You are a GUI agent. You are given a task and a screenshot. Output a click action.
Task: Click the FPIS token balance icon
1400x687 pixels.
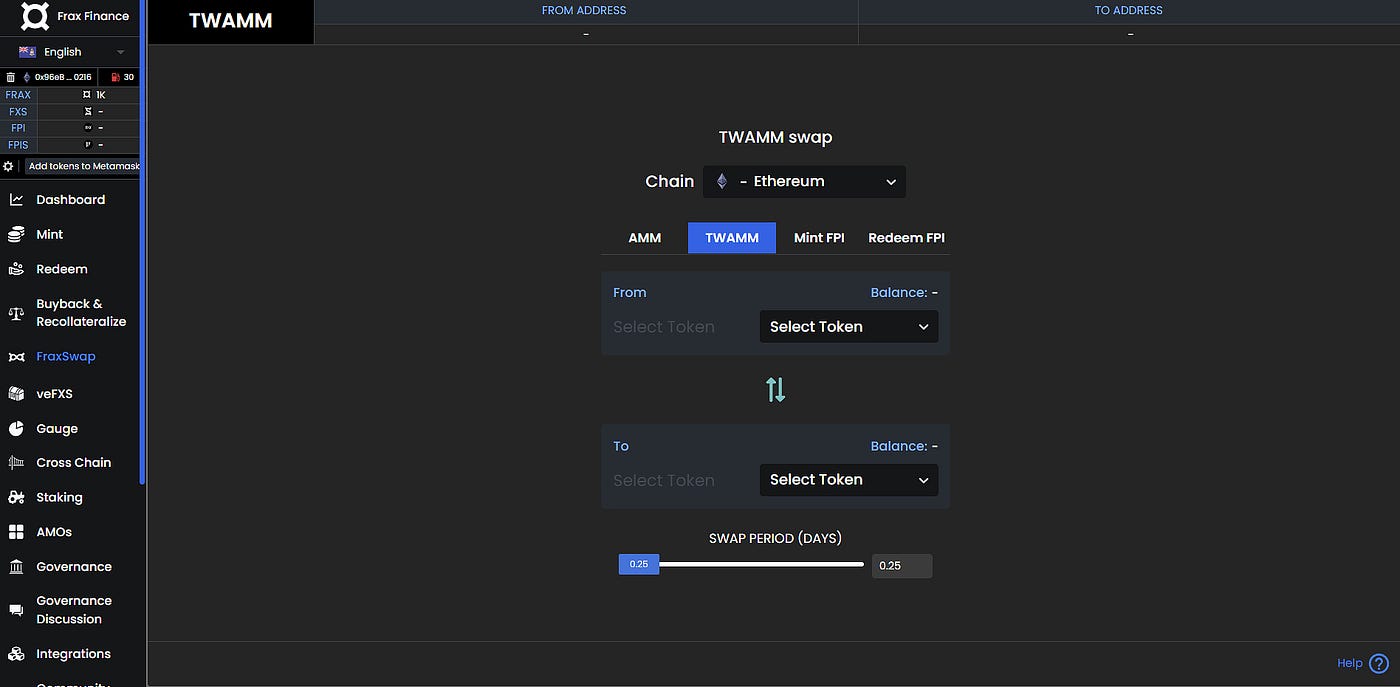87,145
